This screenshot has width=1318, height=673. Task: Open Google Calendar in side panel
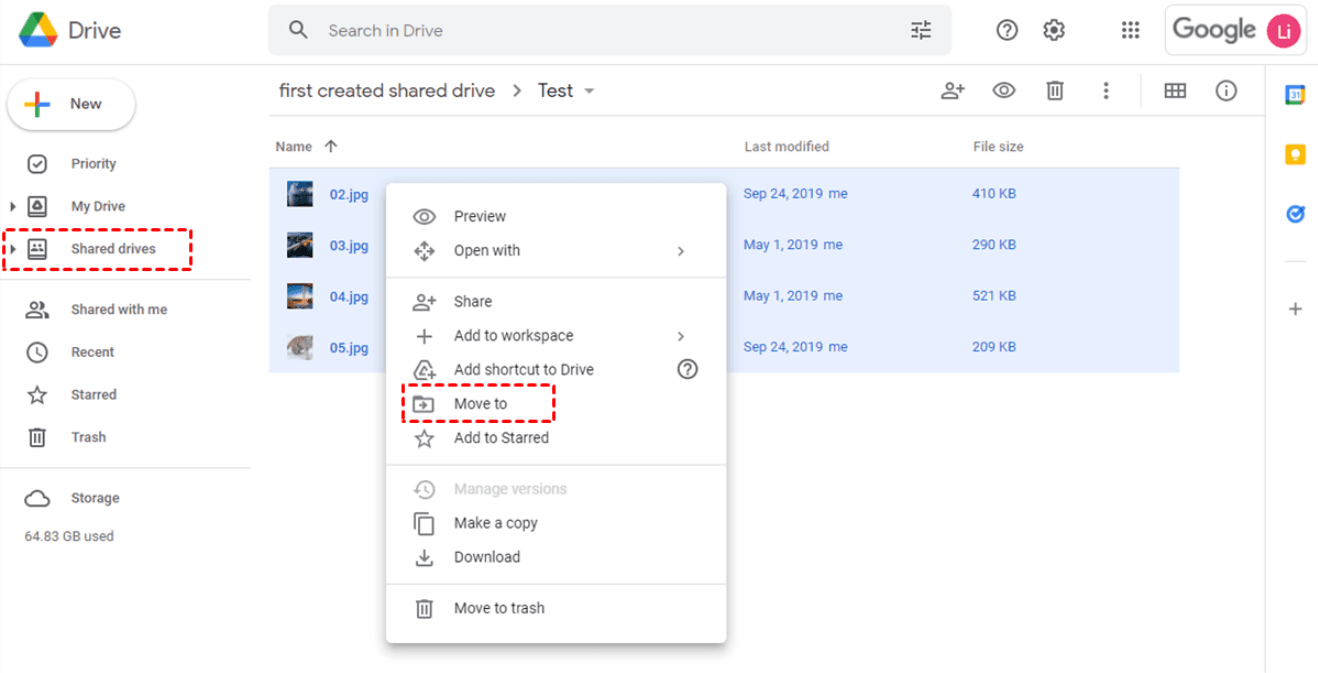tap(1295, 95)
